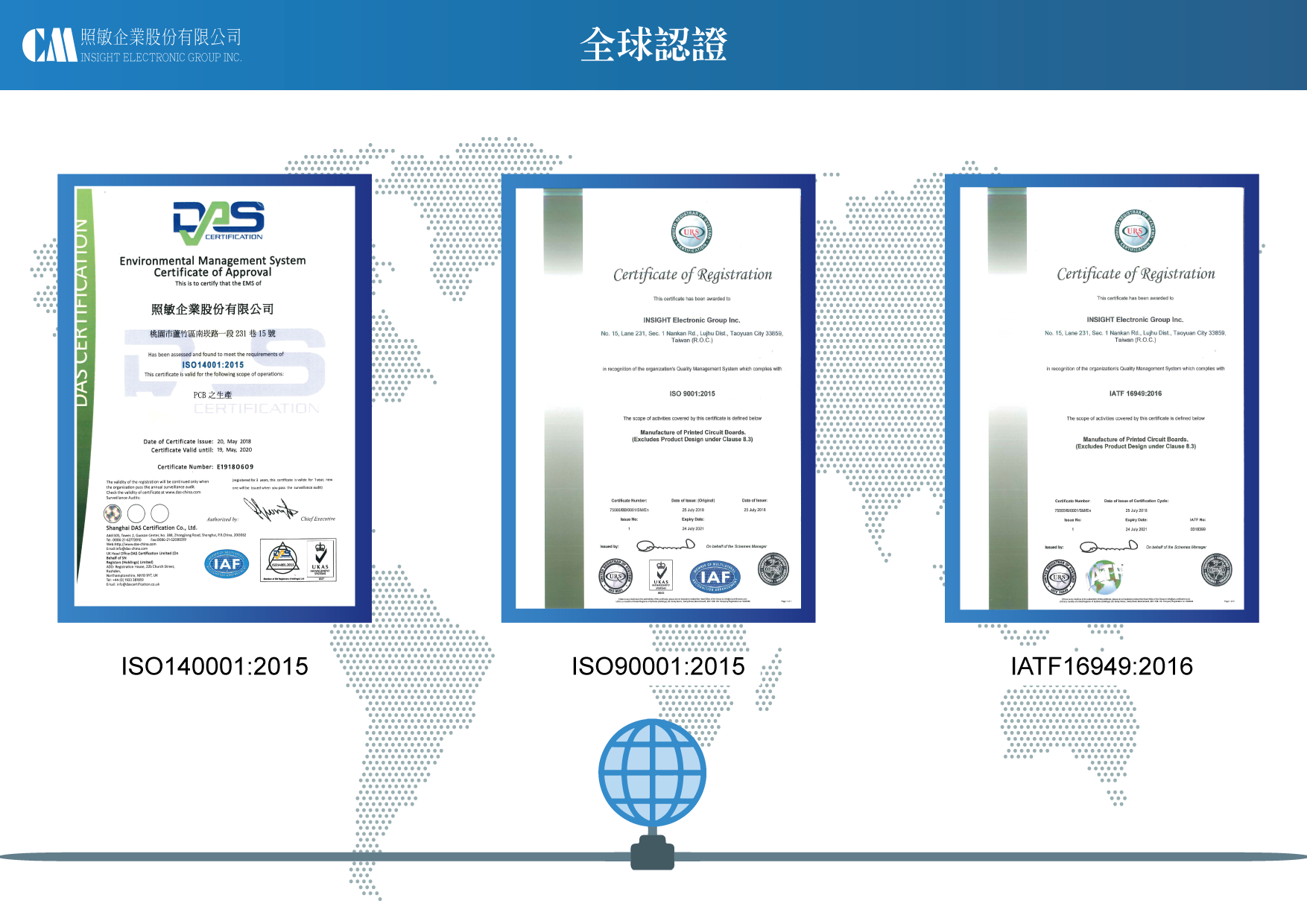The width and height of the screenshot is (1307, 924).
Task: Click the embossed seal on IATF certificate
Action: pos(1216,570)
